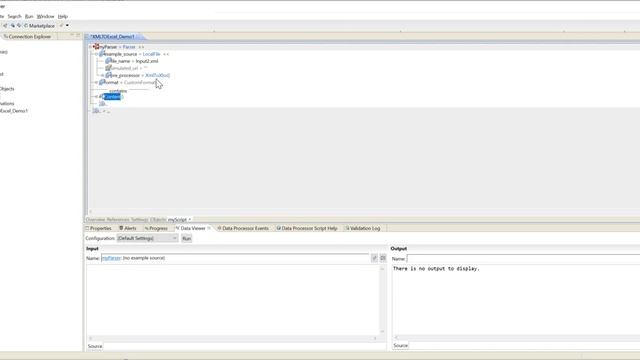This screenshot has width=640, height=360.
Task: Click the LocalFile value link
Action: pyautogui.click(x=151, y=54)
